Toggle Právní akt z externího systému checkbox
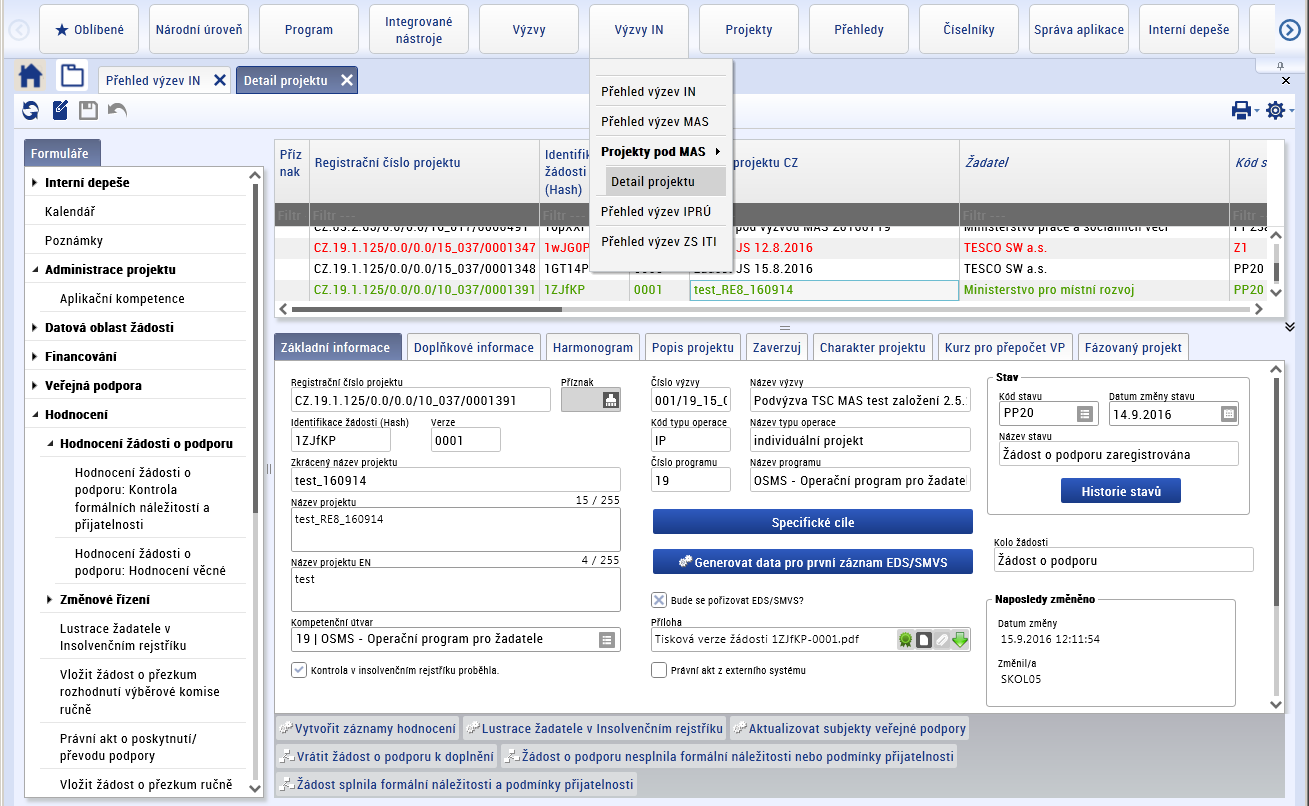The height and width of the screenshot is (806, 1309). click(659, 670)
